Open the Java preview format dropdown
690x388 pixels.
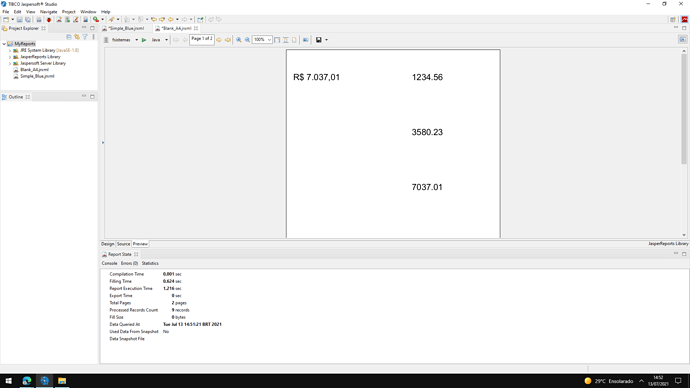pos(166,40)
